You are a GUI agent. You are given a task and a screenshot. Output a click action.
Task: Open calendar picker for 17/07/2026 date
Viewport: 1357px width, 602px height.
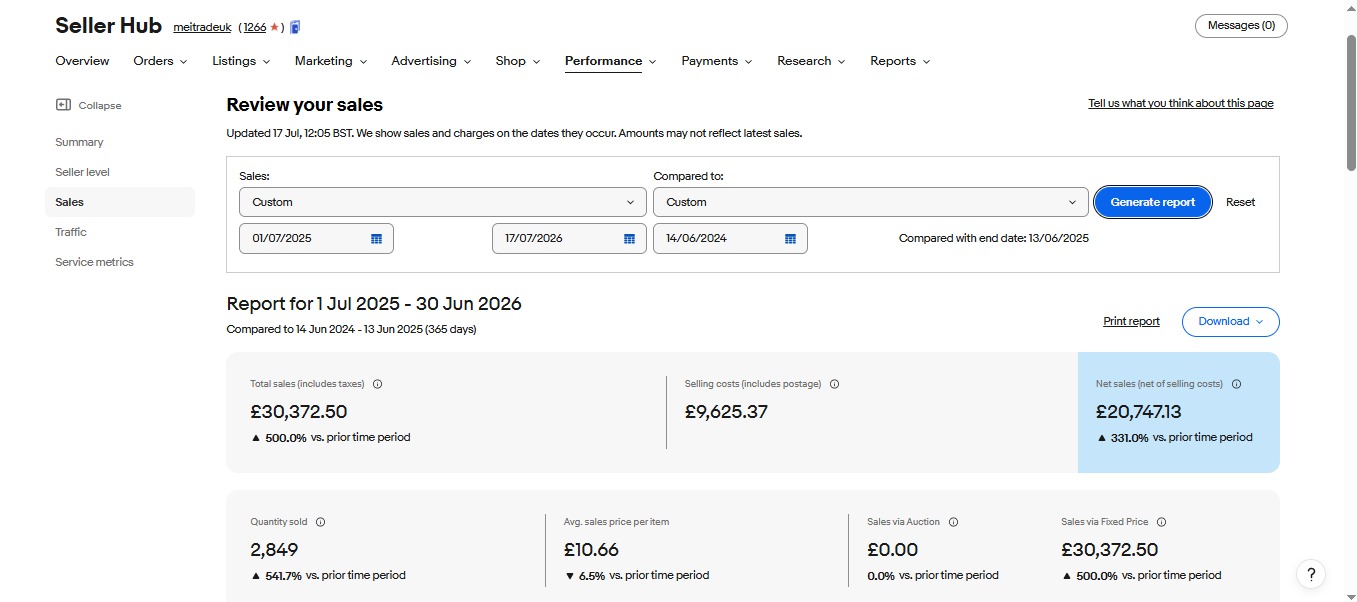[x=630, y=239]
